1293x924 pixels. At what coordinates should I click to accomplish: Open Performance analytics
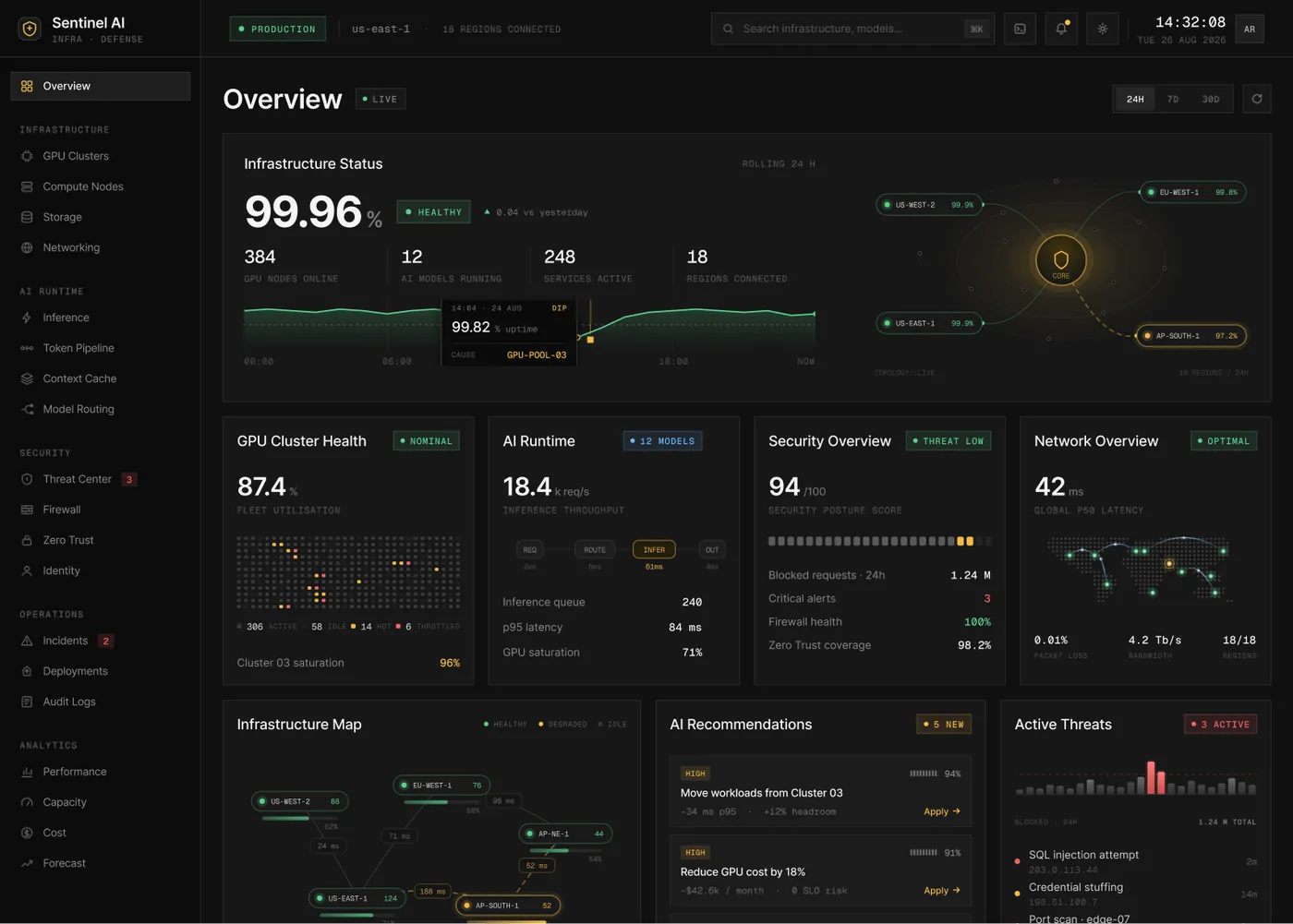(100, 772)
